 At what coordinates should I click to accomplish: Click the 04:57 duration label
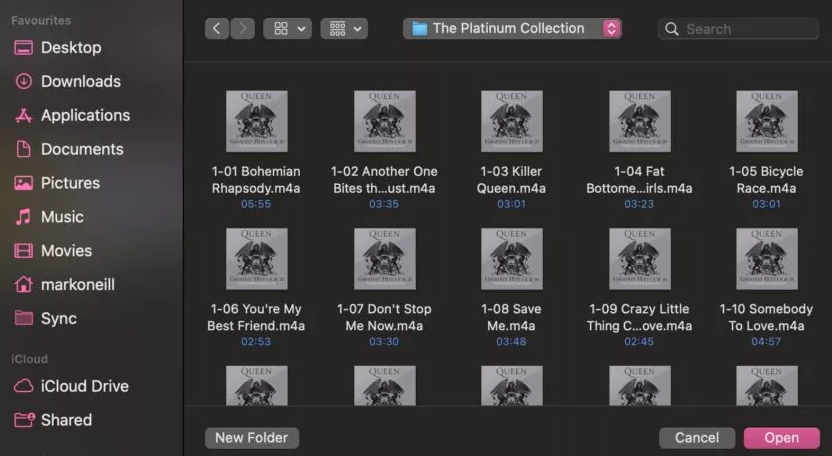pos(766,342)
